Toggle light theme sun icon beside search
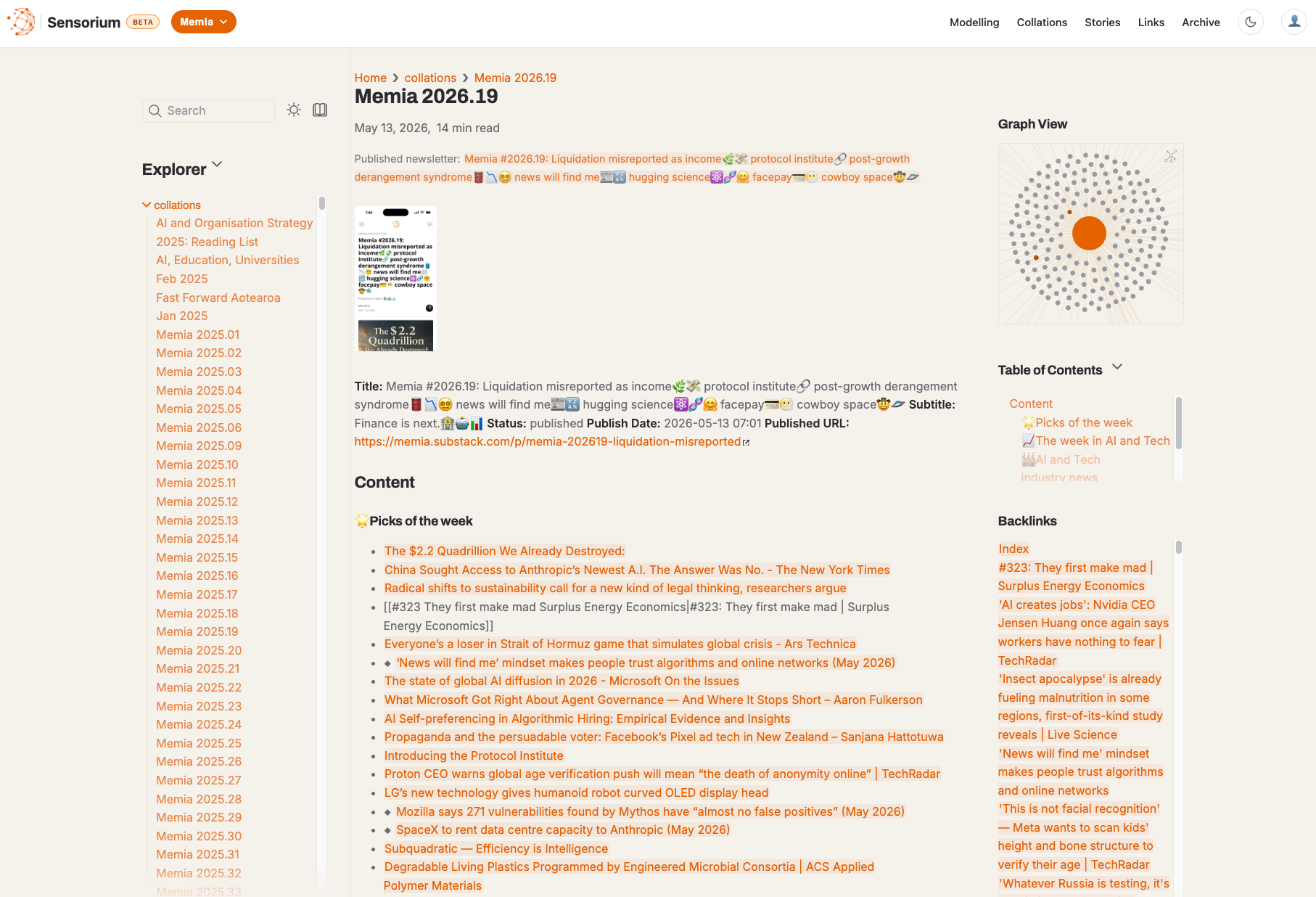This screenshot has width=1316, height=897. 294,110
